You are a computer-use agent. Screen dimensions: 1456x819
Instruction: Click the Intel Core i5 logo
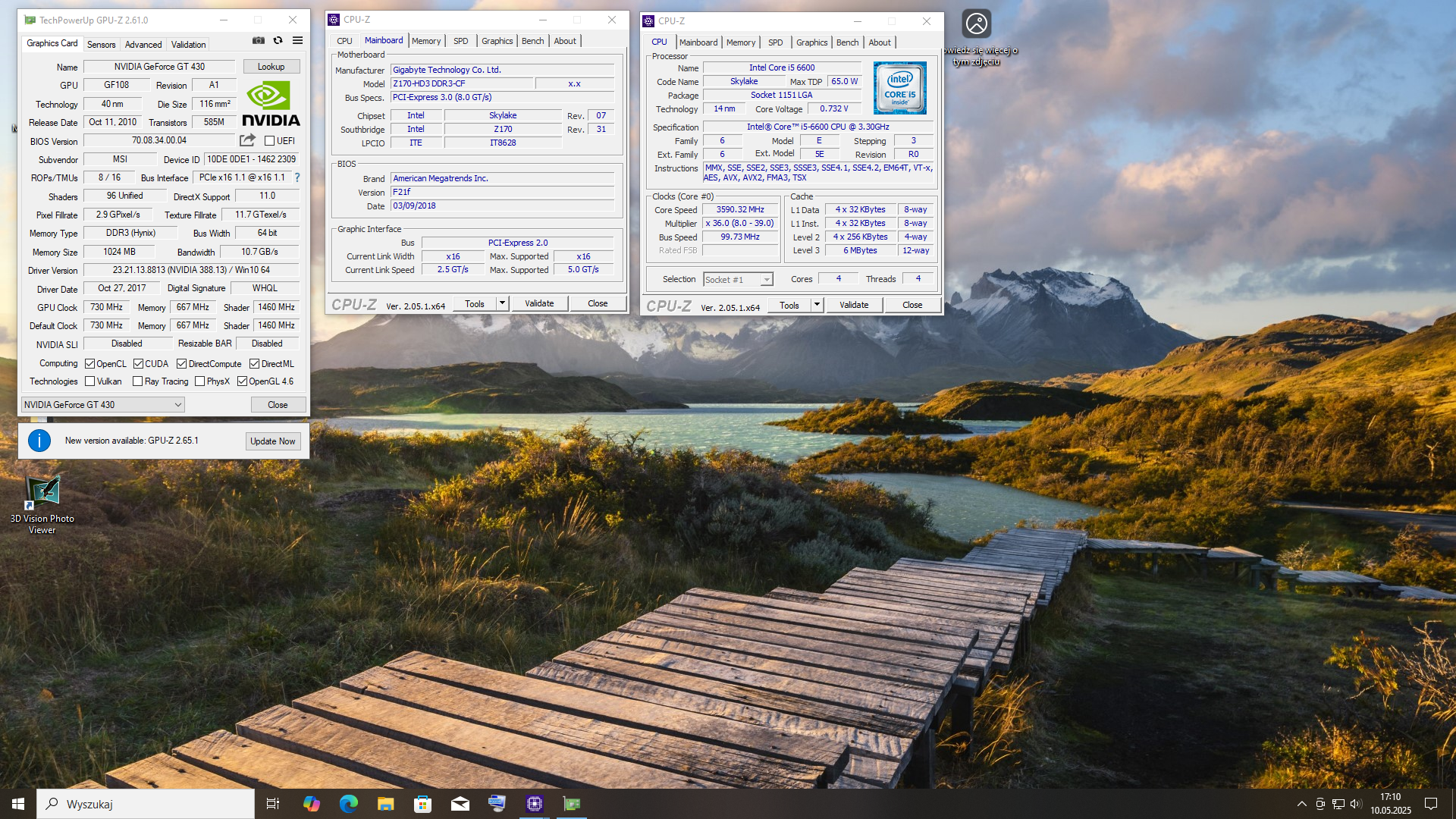[899, 89]
